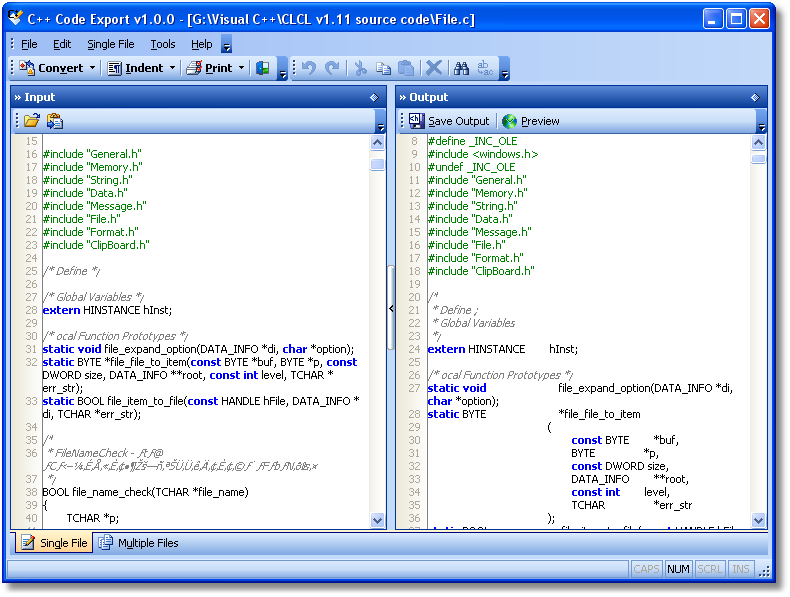
Task: Click the Save Output disk icon
Action: (x=417, y=121)
